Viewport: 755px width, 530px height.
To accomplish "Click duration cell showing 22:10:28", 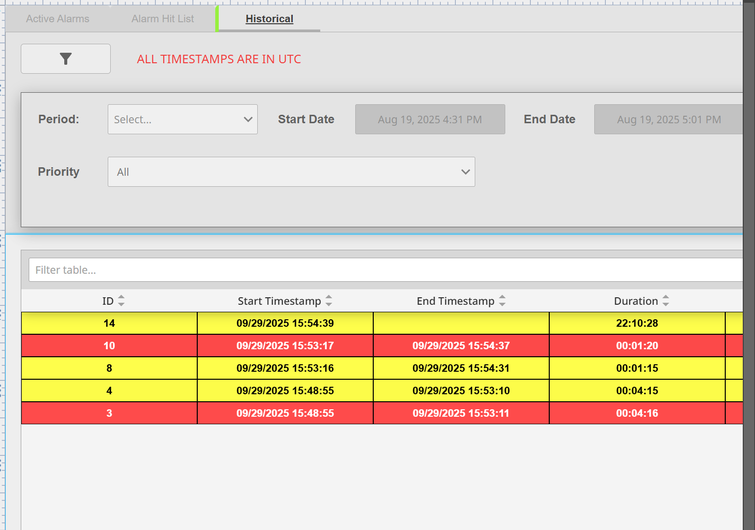I will (636, 323).
